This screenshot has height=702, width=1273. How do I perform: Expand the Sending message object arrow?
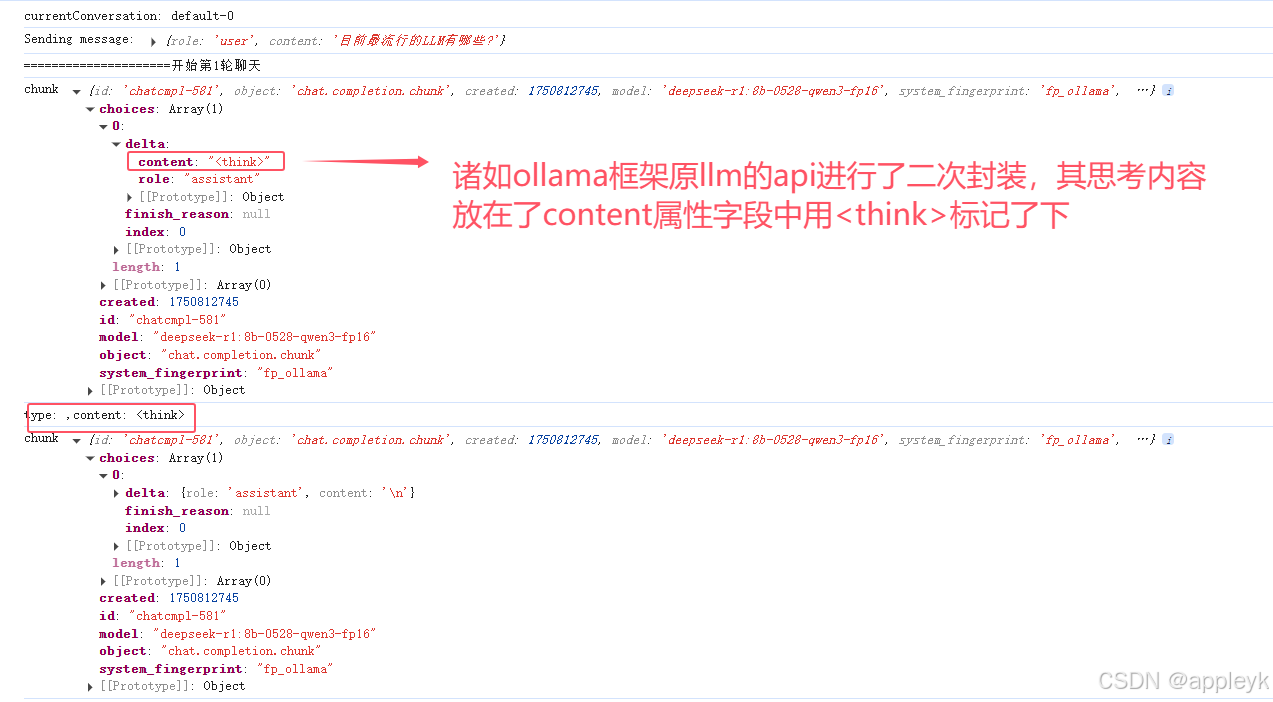click(x=153, y=41)
